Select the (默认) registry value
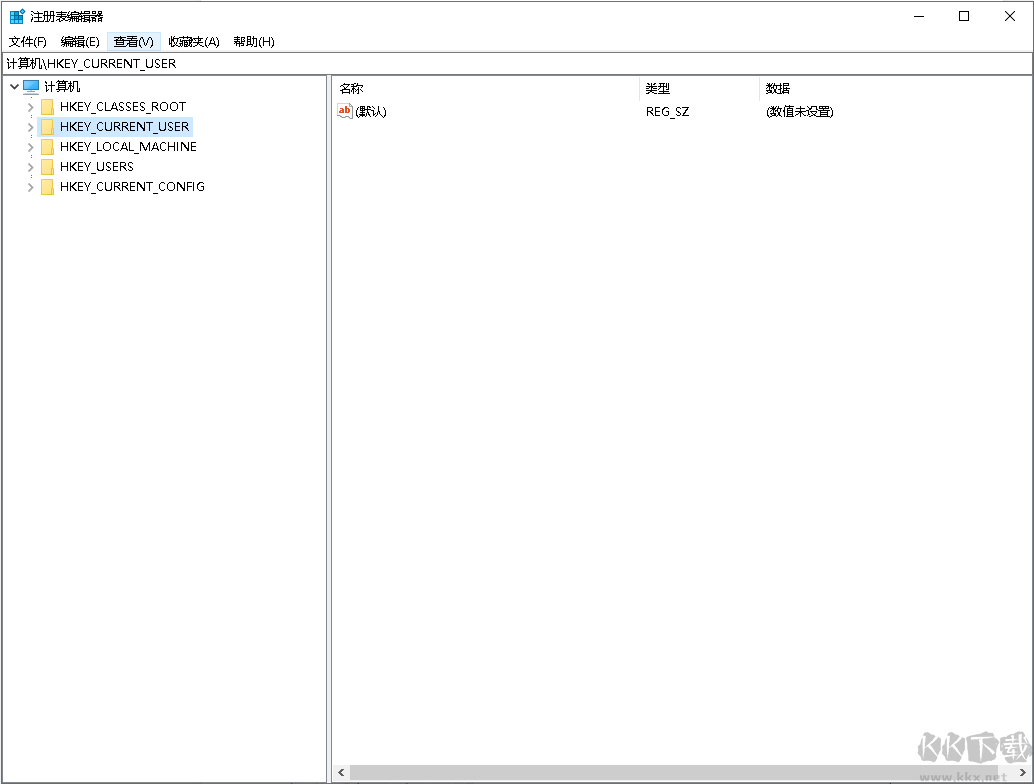This screenshot has height=784, width=1034. 369,112
